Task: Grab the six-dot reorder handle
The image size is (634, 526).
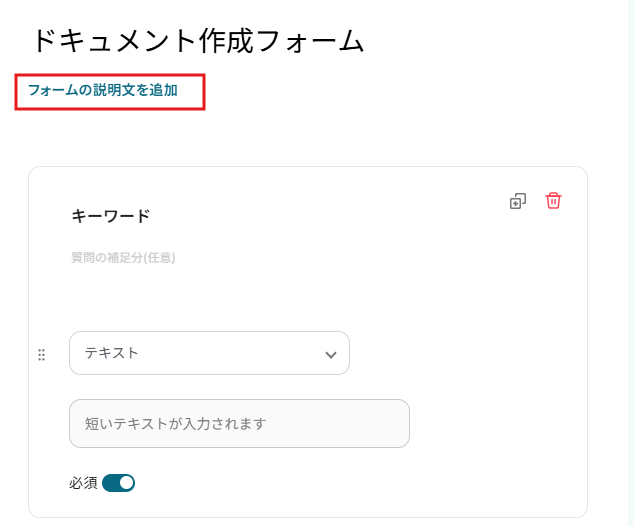Action: tap(42, 354)
